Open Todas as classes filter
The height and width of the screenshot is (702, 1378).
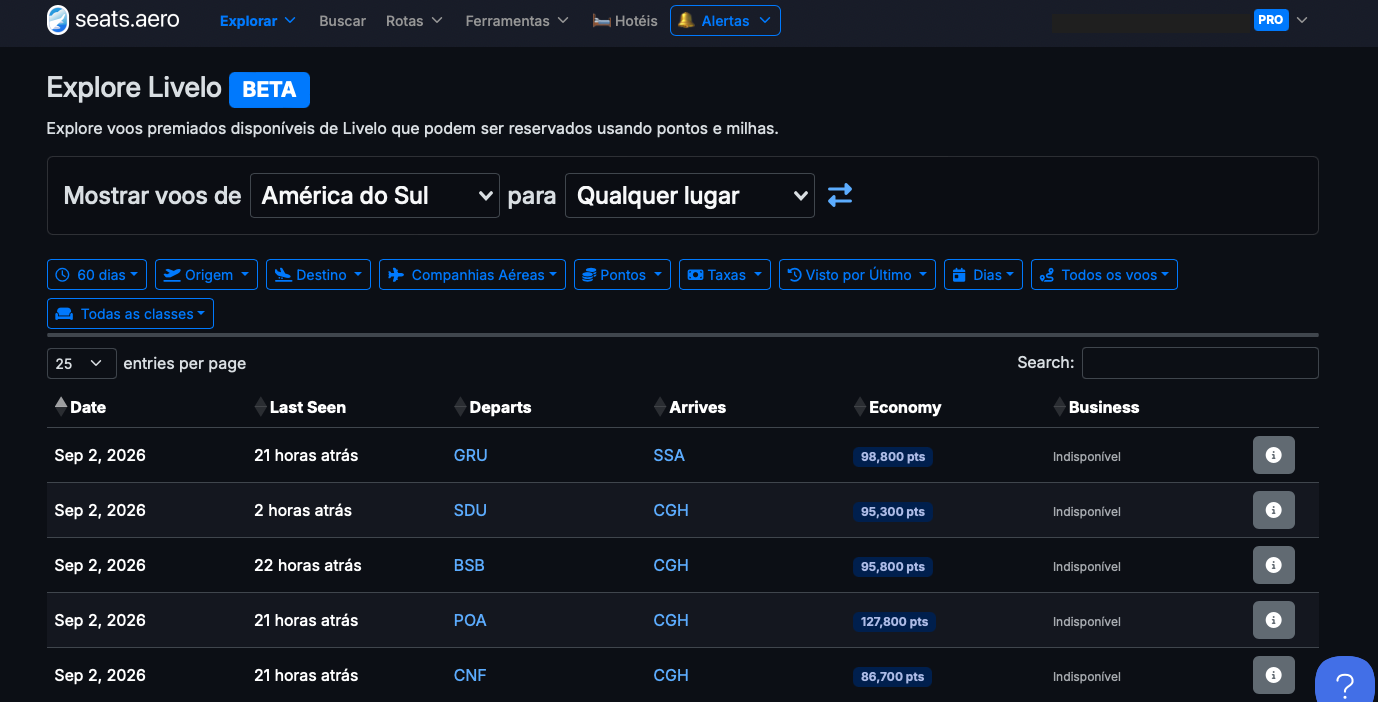(x=130, y=313)
